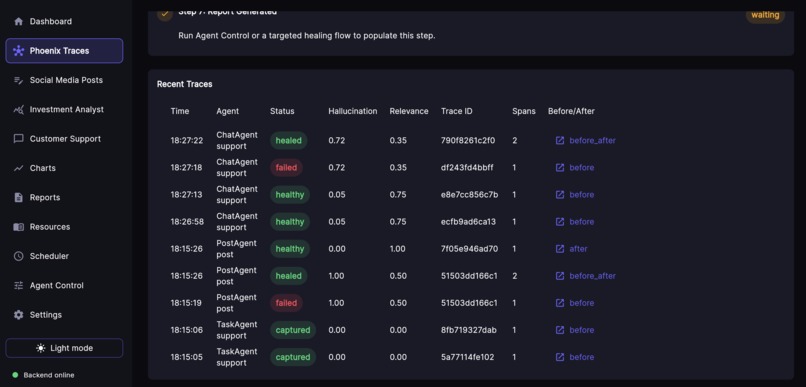Screen dimensions: 806x387
Task: Click the Spans column header
Action: pyautogui.click(x=524, y=111)
